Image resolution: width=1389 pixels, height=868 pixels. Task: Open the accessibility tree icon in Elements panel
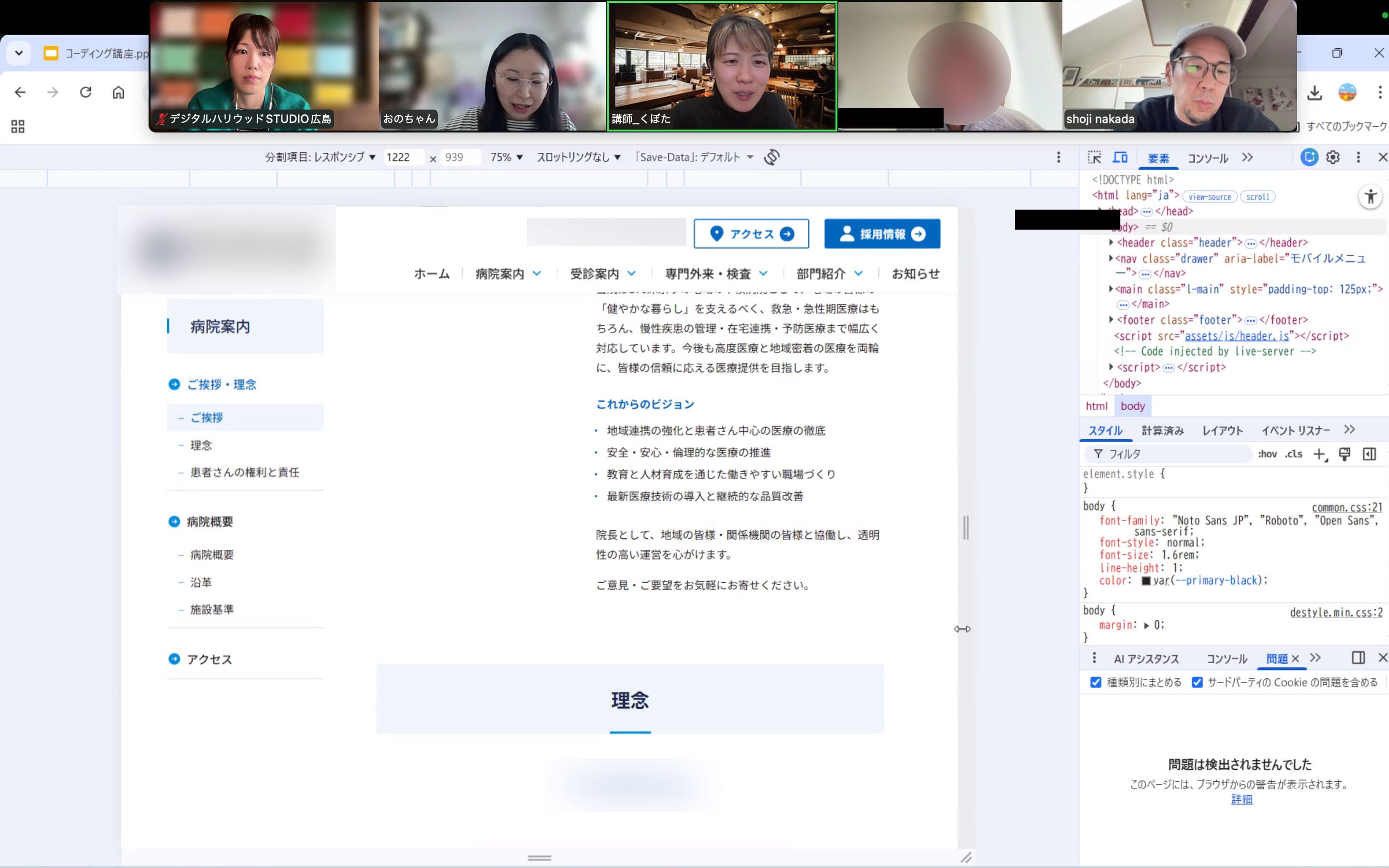click(1370, 196)
